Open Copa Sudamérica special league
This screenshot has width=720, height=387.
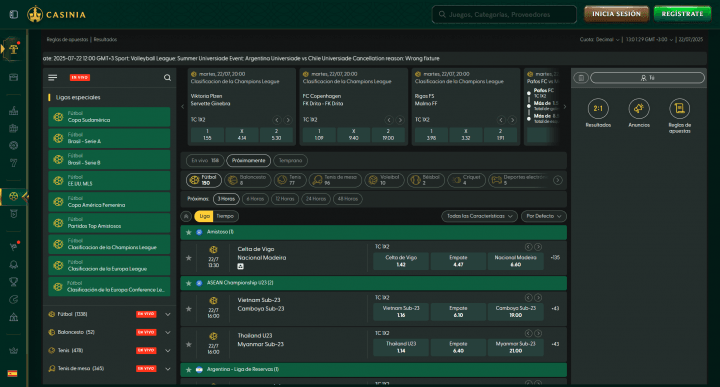point(109,117)
